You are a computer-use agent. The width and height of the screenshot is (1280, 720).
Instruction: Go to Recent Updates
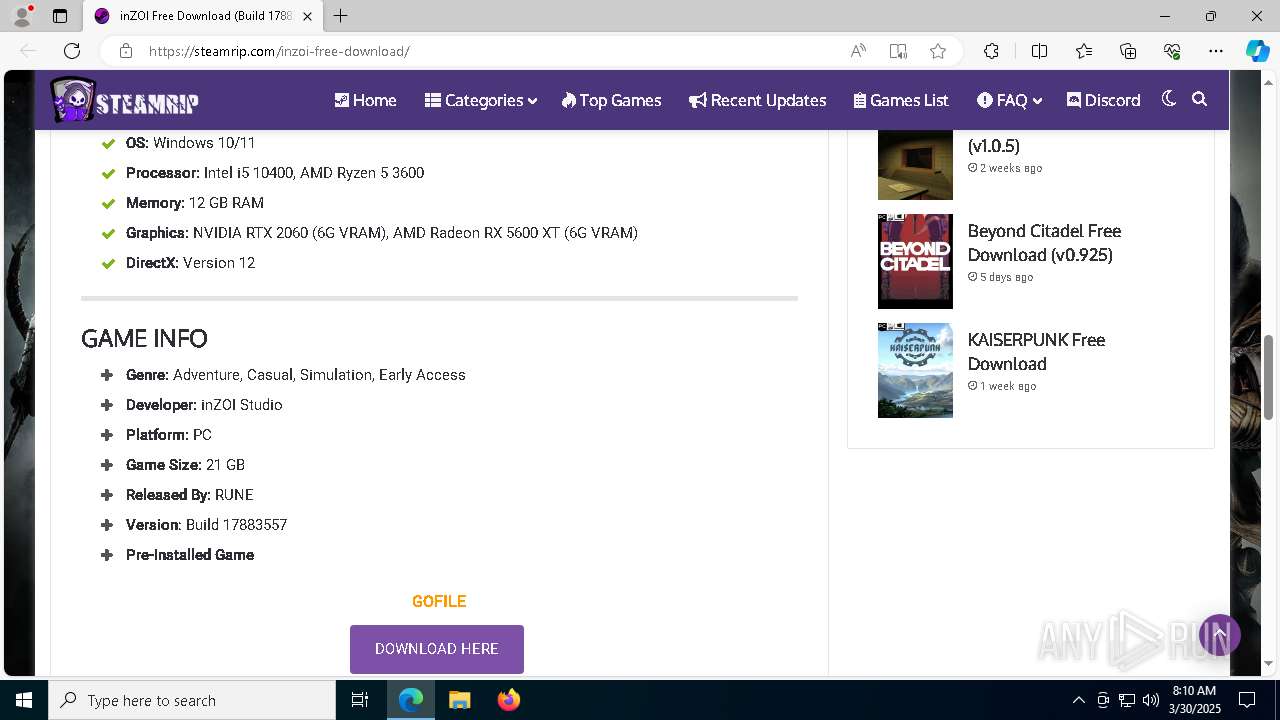coord(757,100)
